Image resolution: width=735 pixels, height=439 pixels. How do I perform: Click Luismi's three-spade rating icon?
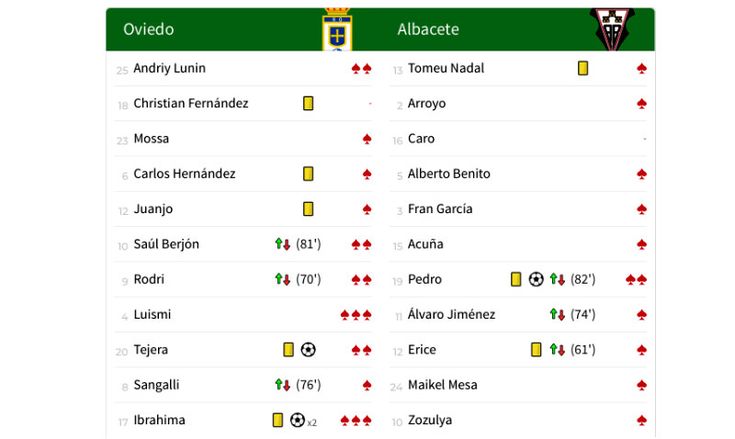click(356, 314)
